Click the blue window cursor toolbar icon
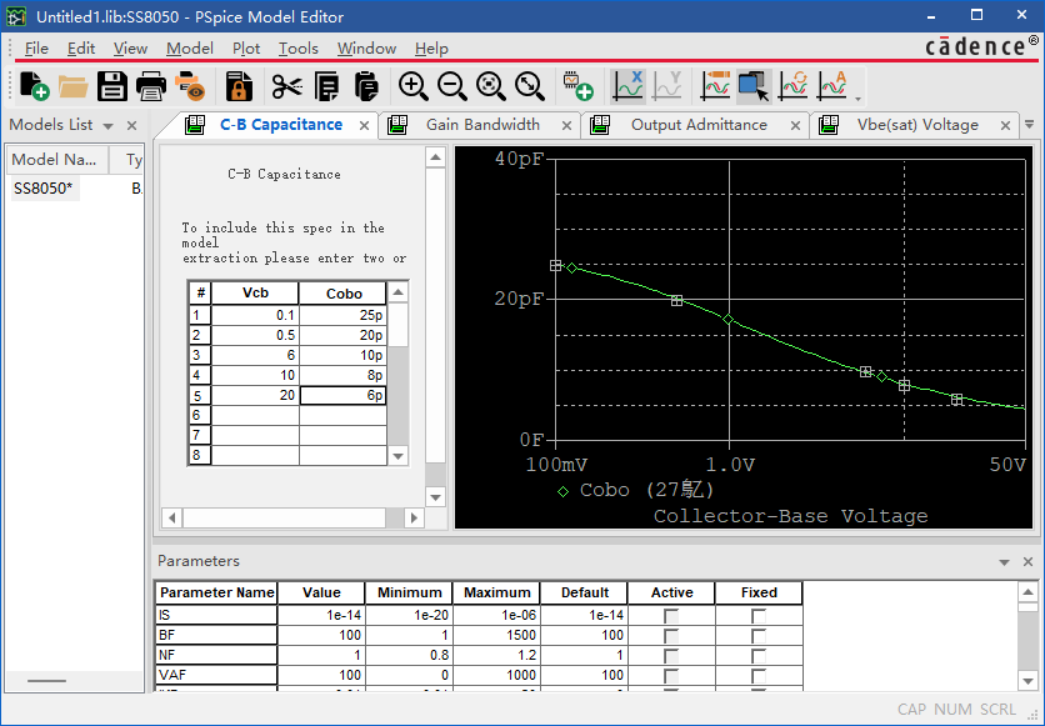The width and height of the screenshot is (1045, 726). pos(754,86)
